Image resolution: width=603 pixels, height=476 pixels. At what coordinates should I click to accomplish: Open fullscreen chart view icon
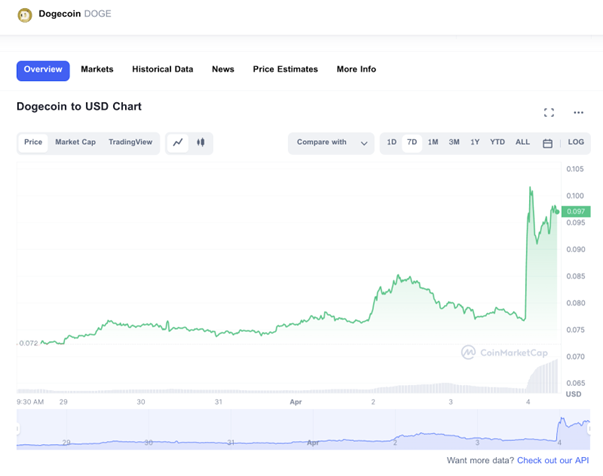point(549,112)
